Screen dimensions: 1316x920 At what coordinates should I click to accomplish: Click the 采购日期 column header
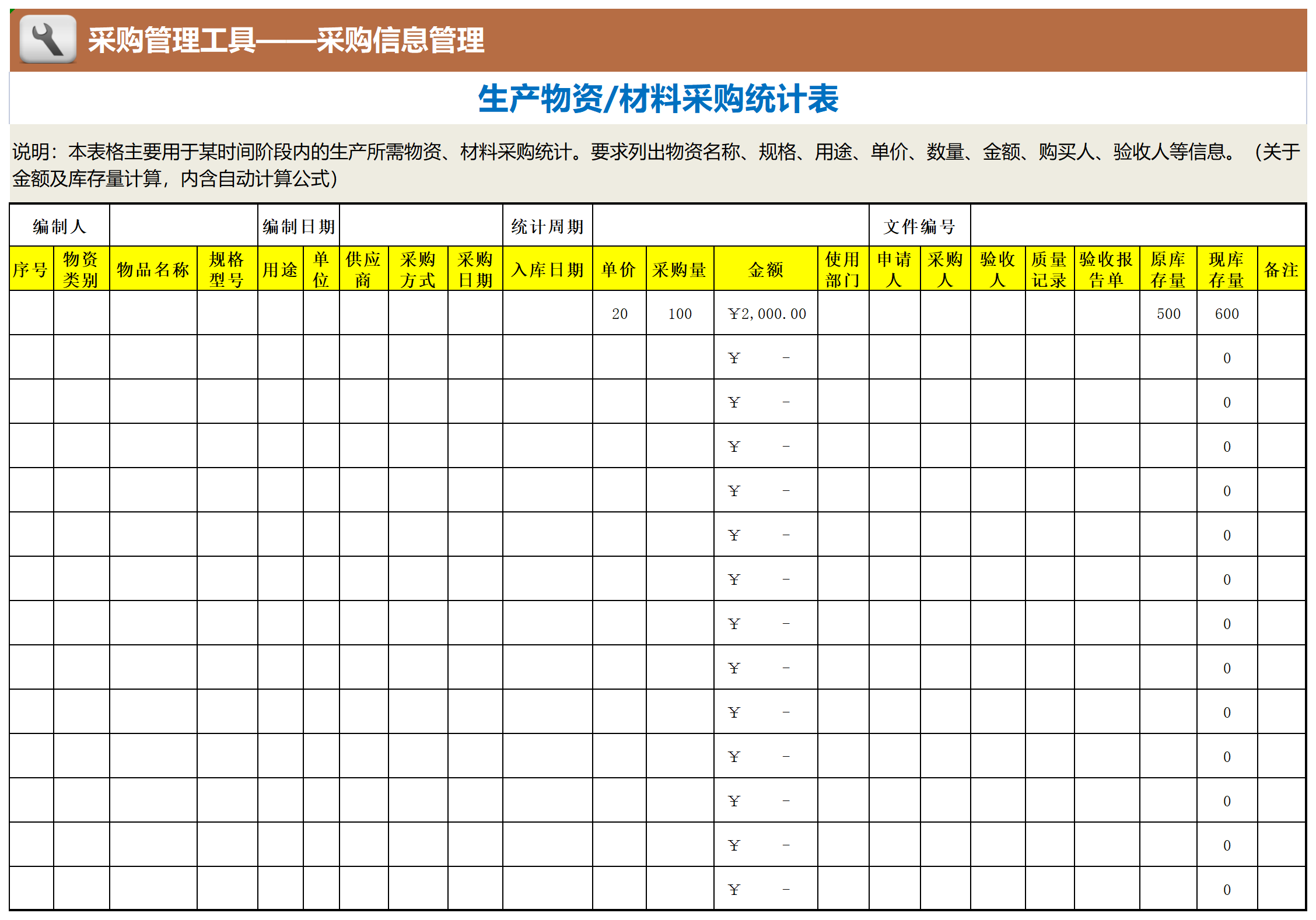pos(475,269)
